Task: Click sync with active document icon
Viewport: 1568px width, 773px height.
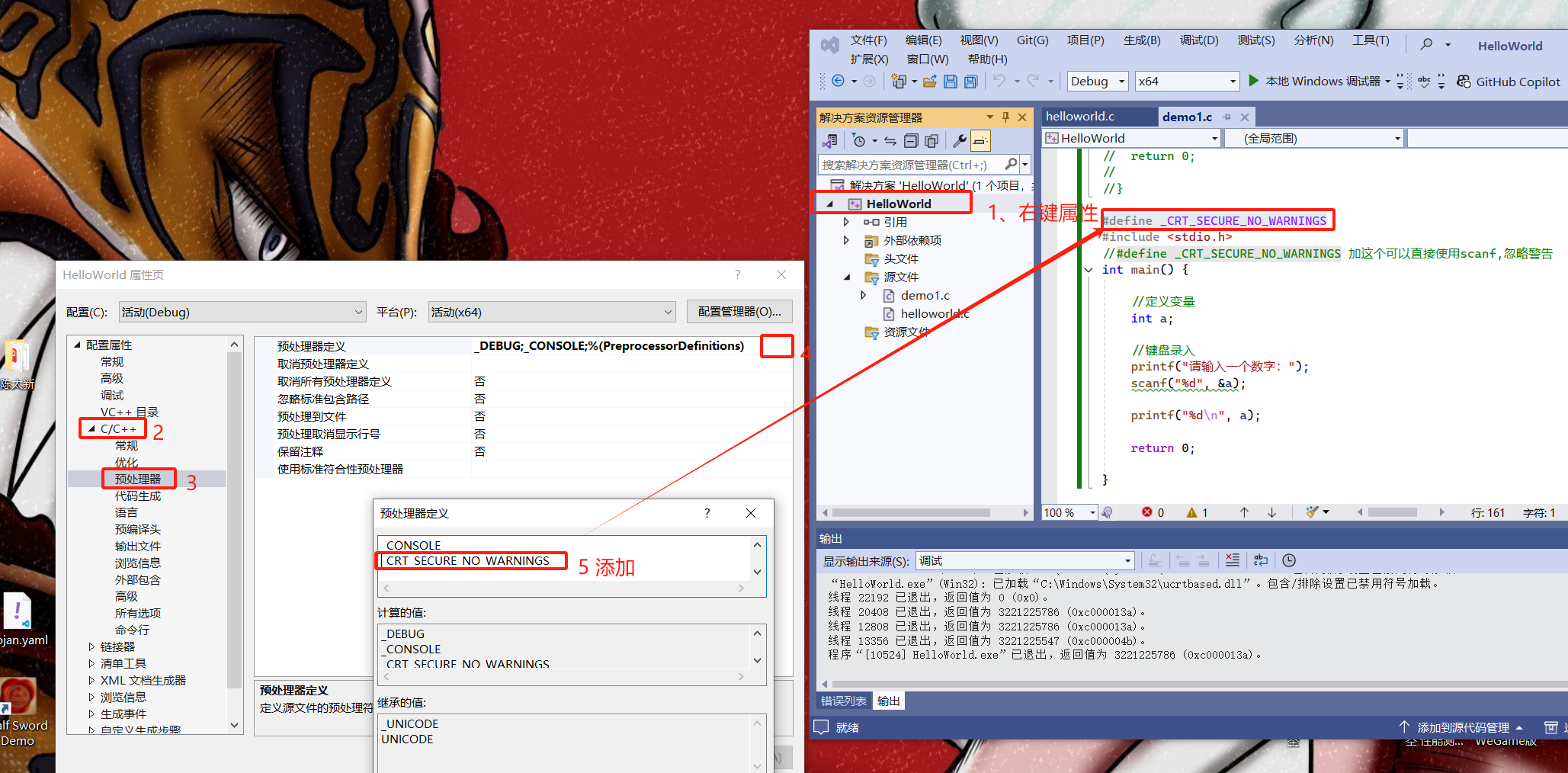Action: (890, 141)
